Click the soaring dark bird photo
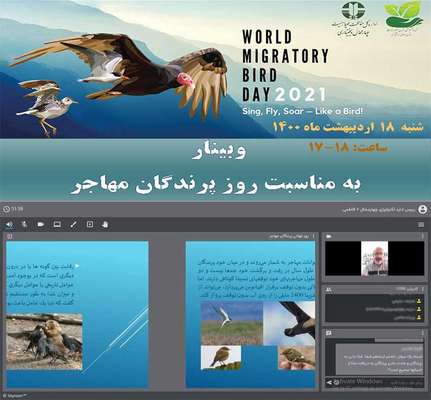This screenshot has width=431, height=400. (289, 323)
